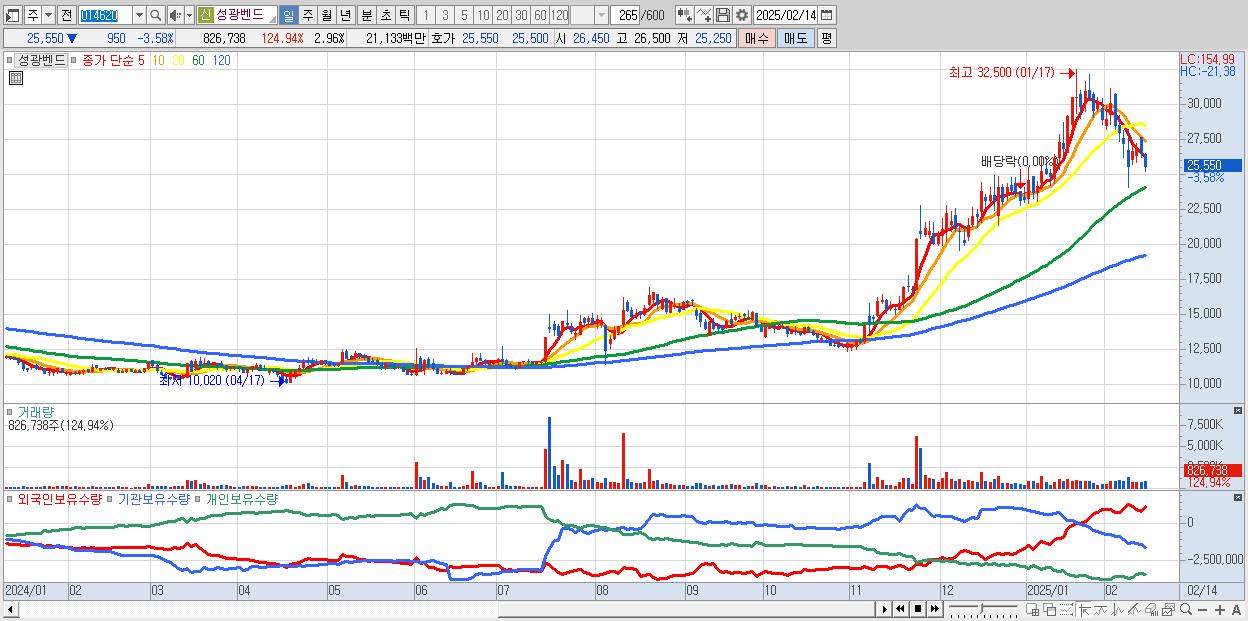Click the 전 button next to the market dropdown
The image size is (1248, 621).
click(66, 15)
